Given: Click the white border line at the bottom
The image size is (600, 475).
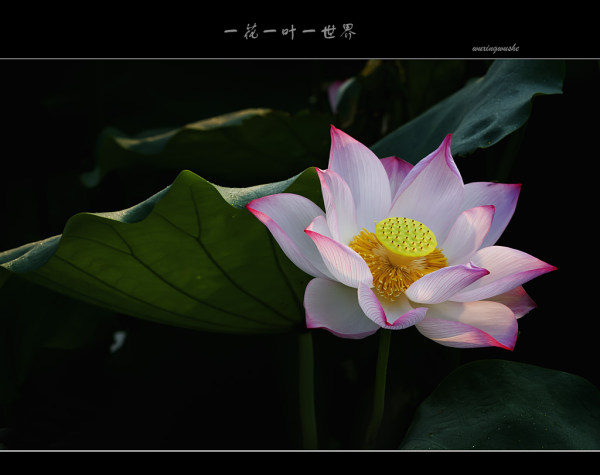Looking at the screenshot, I should point(300,451).
